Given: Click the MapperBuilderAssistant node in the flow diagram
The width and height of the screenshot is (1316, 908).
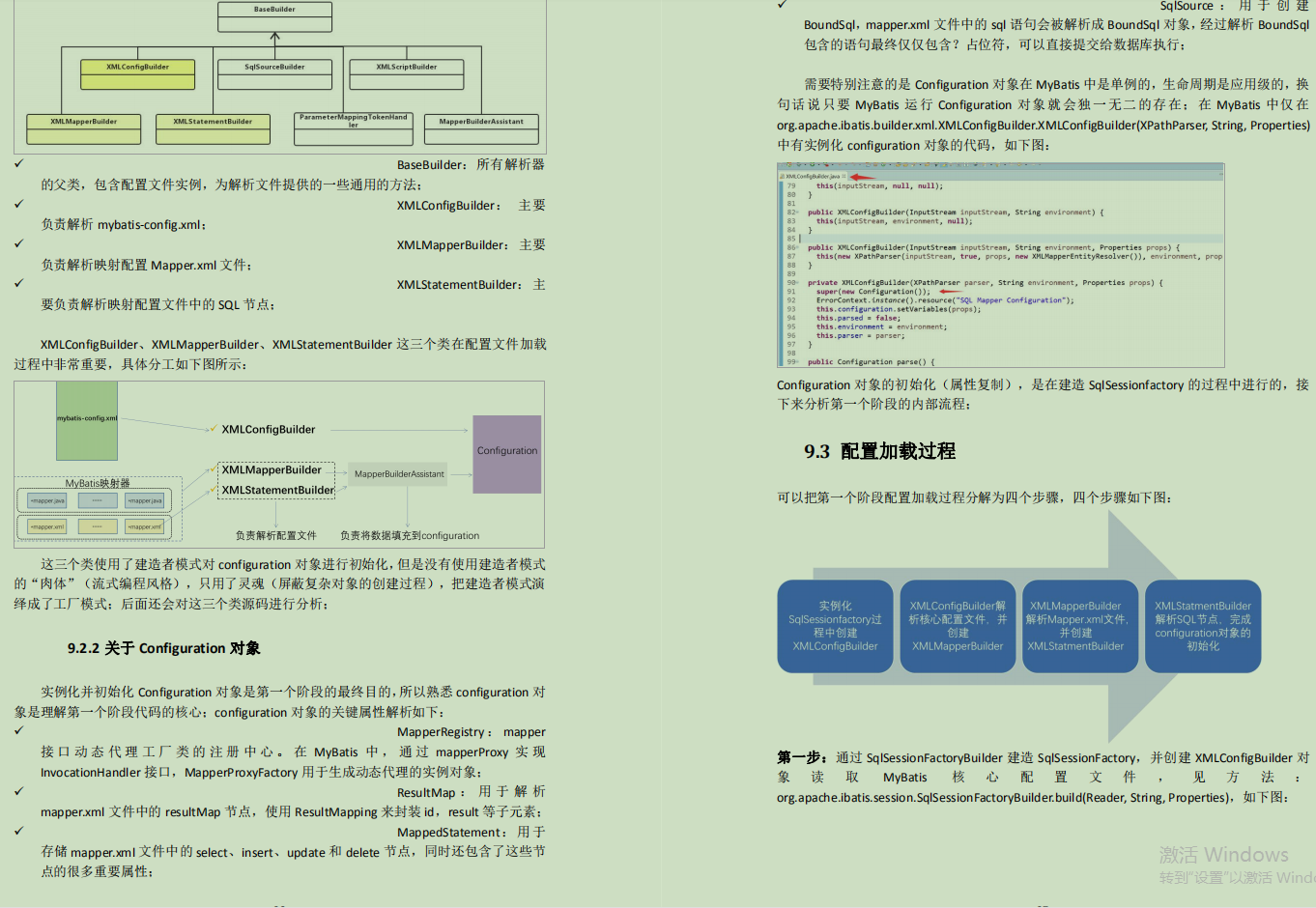Looking at the screenshot, I should point(399,474).
